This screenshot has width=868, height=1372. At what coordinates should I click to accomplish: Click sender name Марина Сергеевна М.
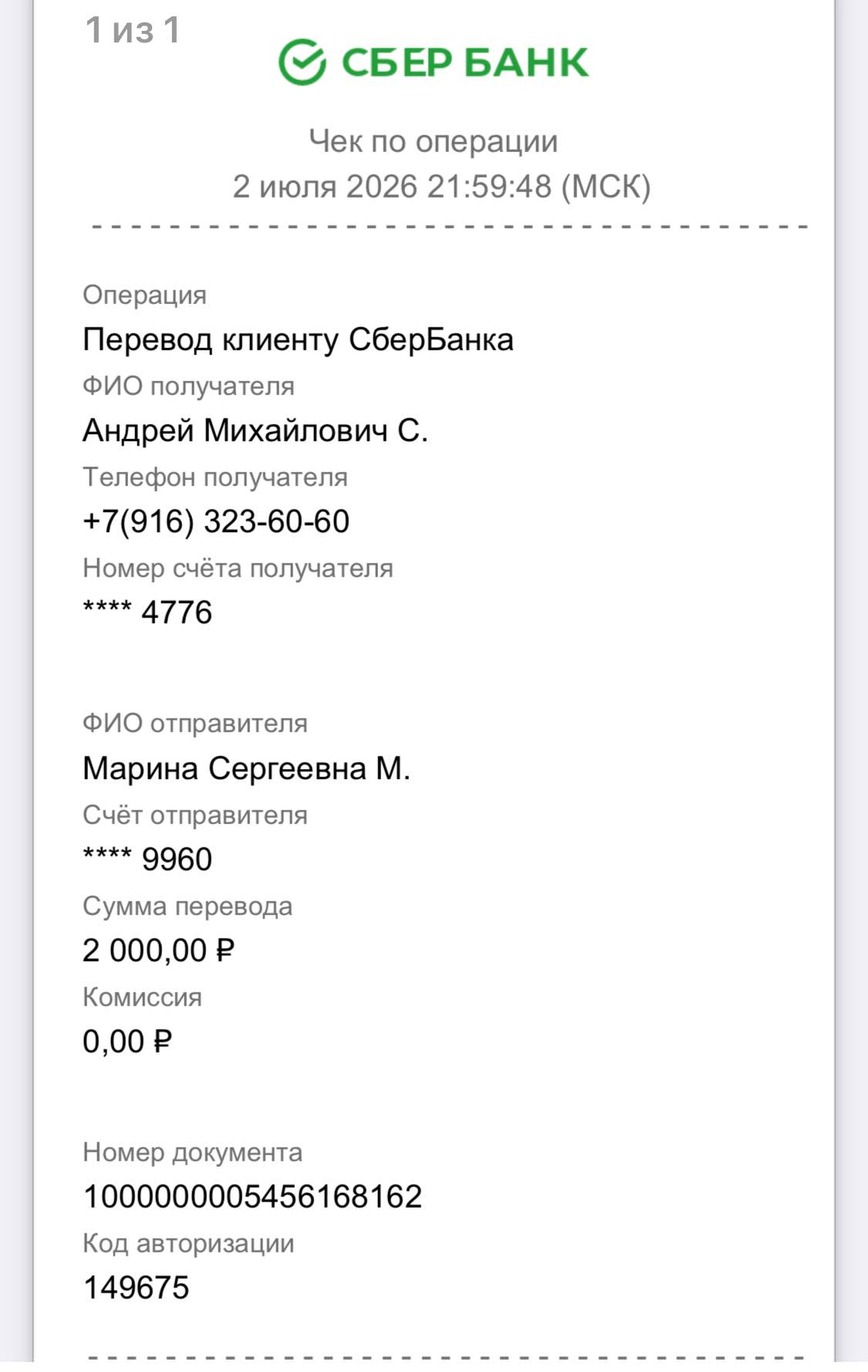(246, 769)
